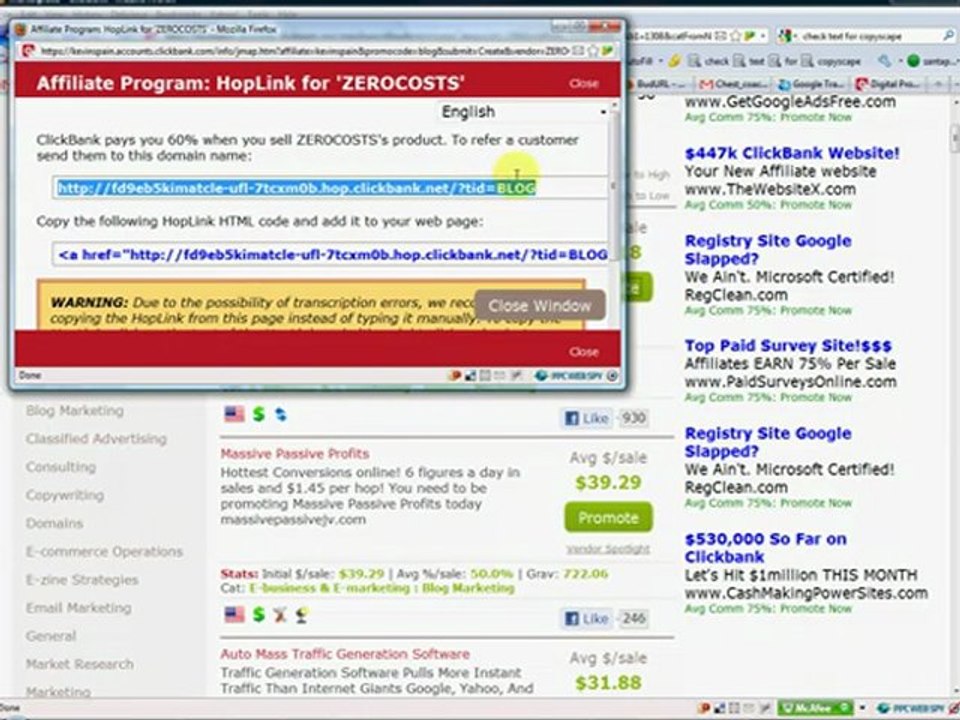
Task: Switch to the BudURL browser tab
Action: click(x=660, y=84)
